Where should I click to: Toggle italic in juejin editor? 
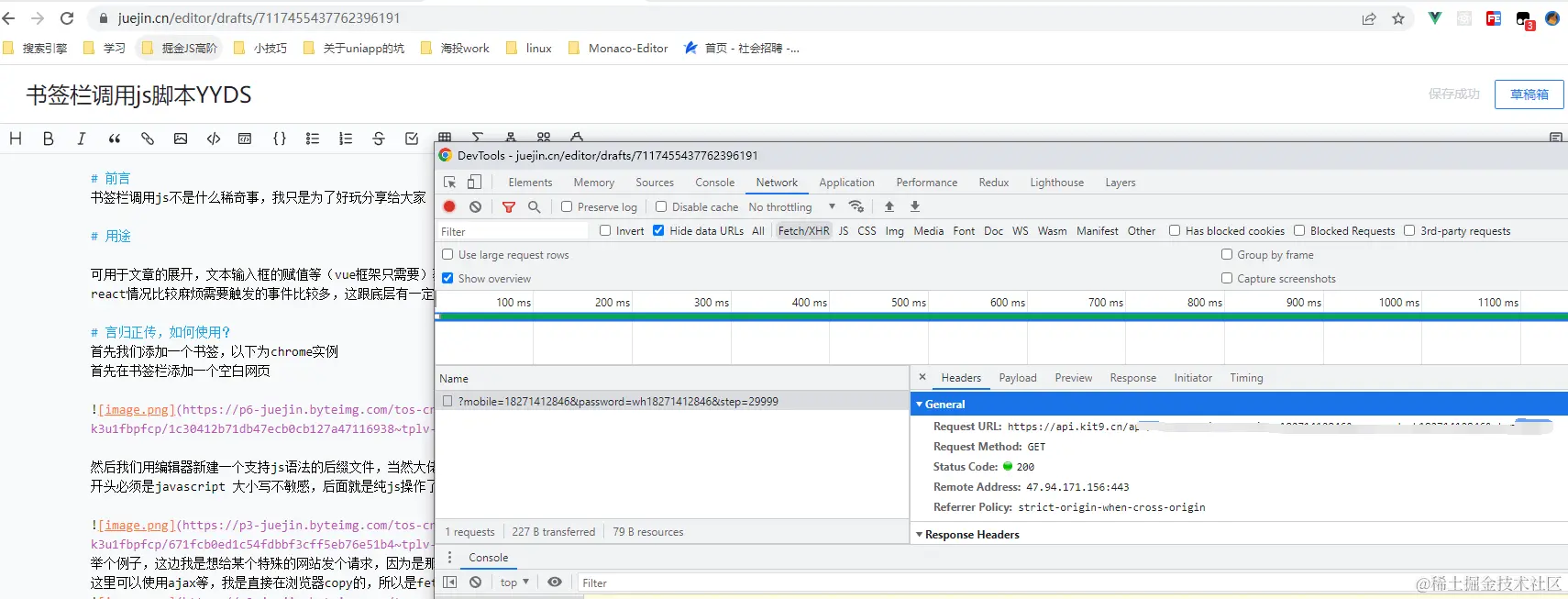coord(82,139)
